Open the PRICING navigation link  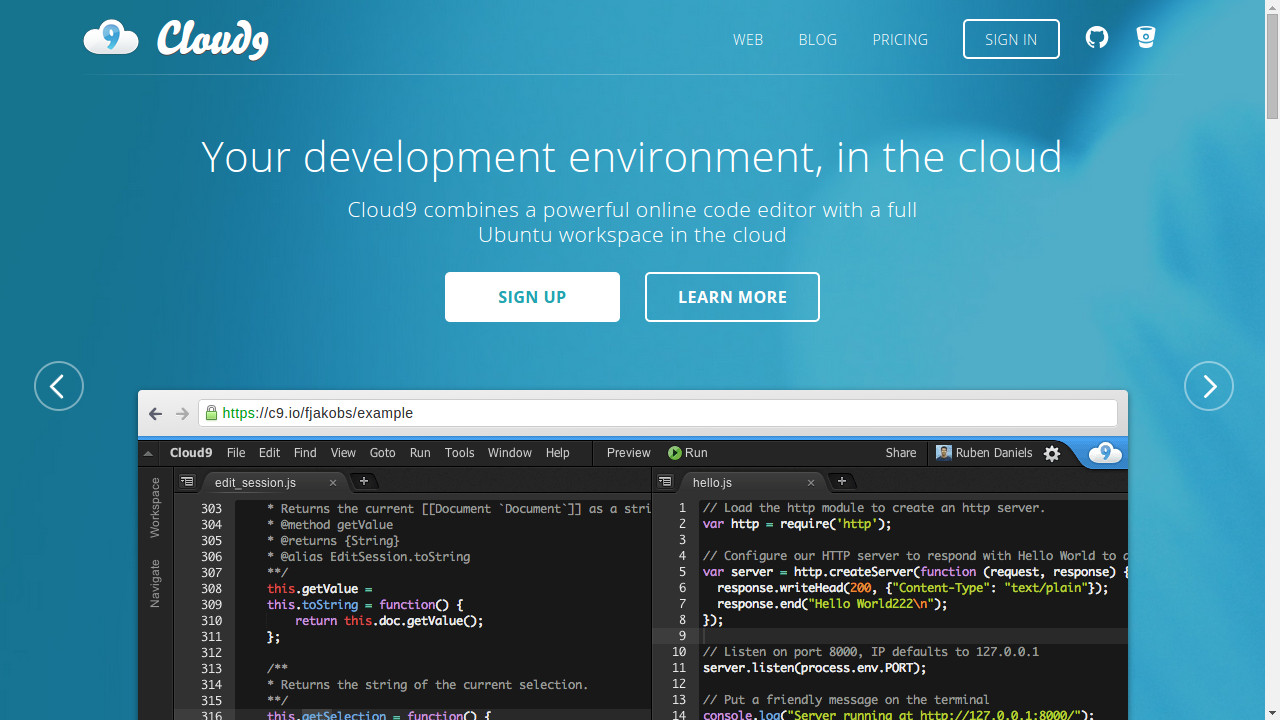(x=900, y=40)
